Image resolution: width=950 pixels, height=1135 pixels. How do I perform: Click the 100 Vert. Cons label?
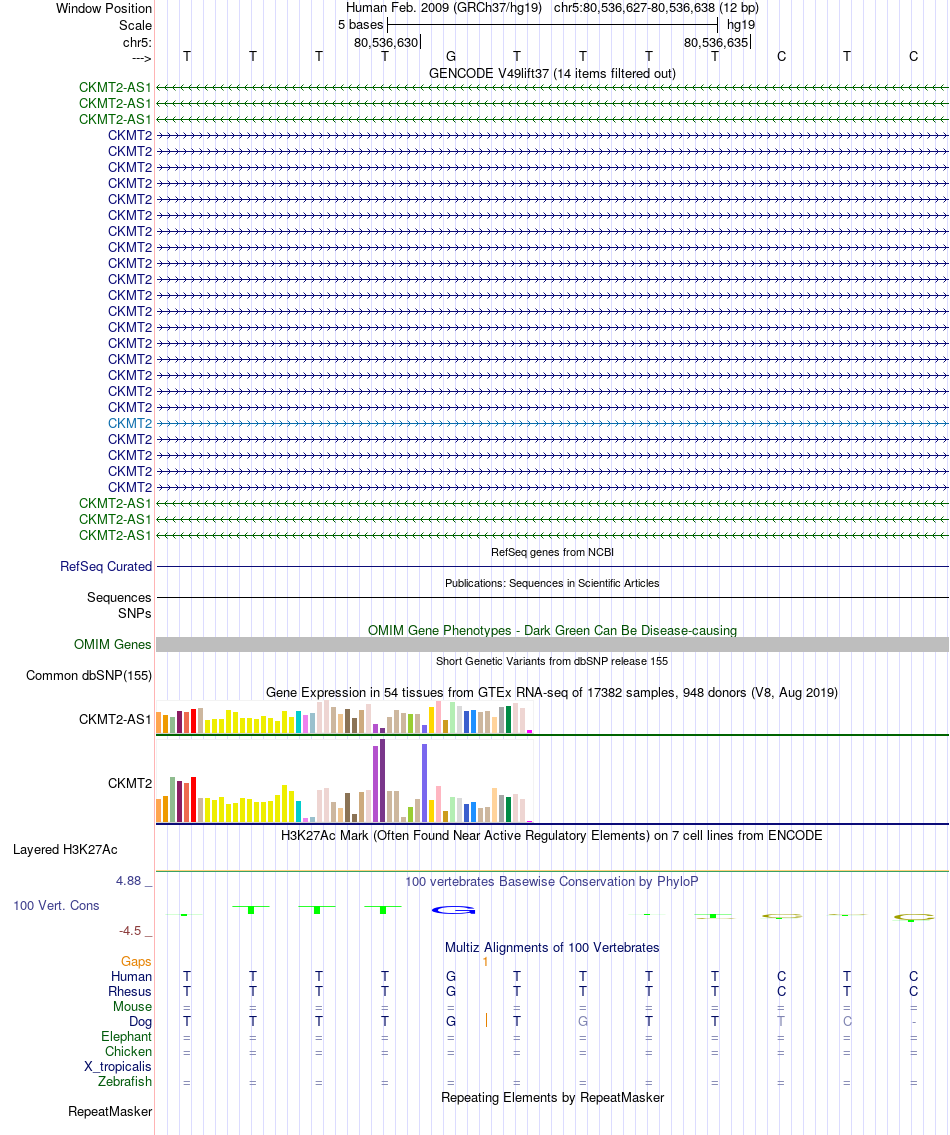tap(56, 906)
